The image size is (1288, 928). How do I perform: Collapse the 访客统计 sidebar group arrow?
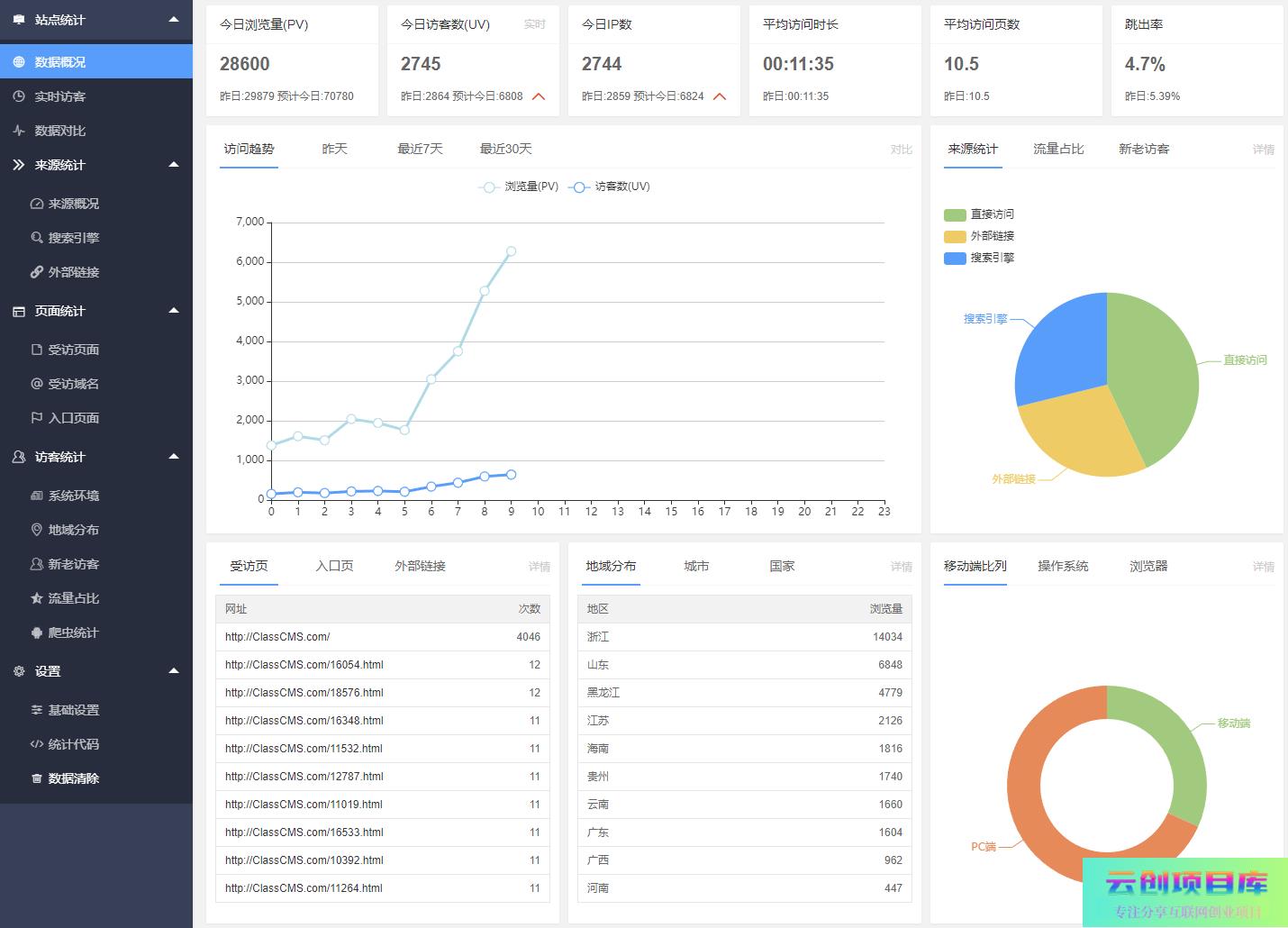tap(174, 457)
